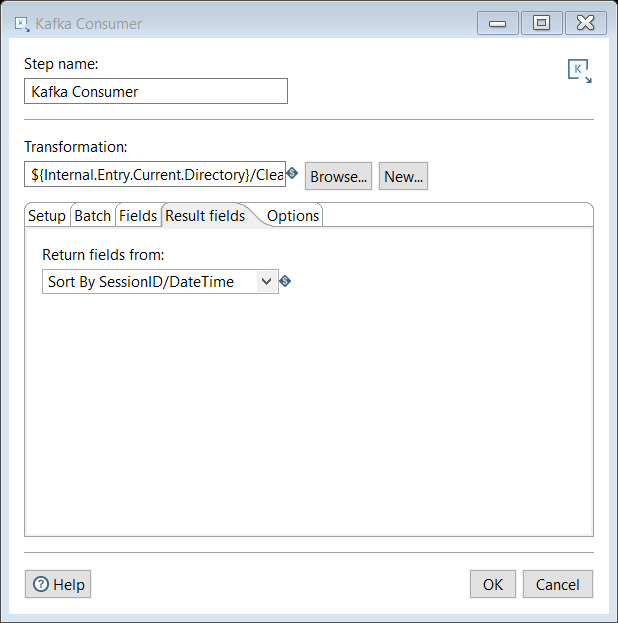Click the 'Step name:' label
Image resolution: width=618 pixels, height=623 pixels.
click(x=61, y=64)
